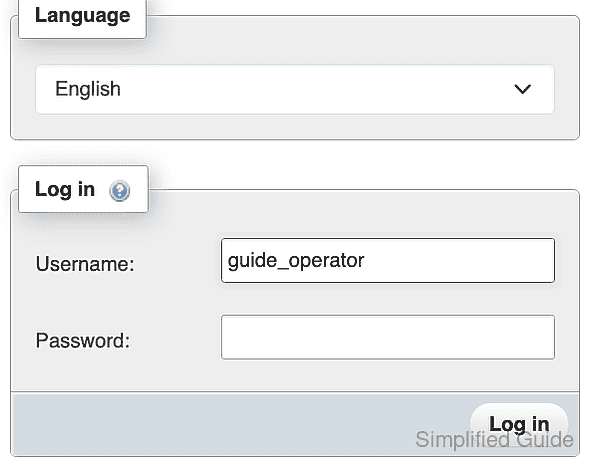Click the right end of the Username field
Viewport: 590px width, 464px height.
(542, 260)
